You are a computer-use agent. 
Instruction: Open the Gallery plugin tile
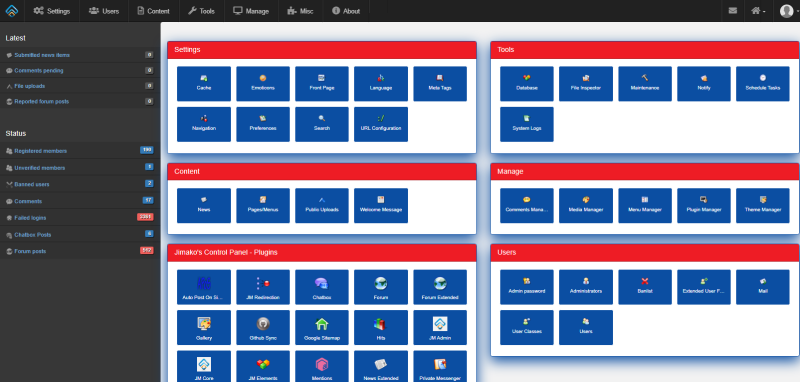click(x=204, y=327)
